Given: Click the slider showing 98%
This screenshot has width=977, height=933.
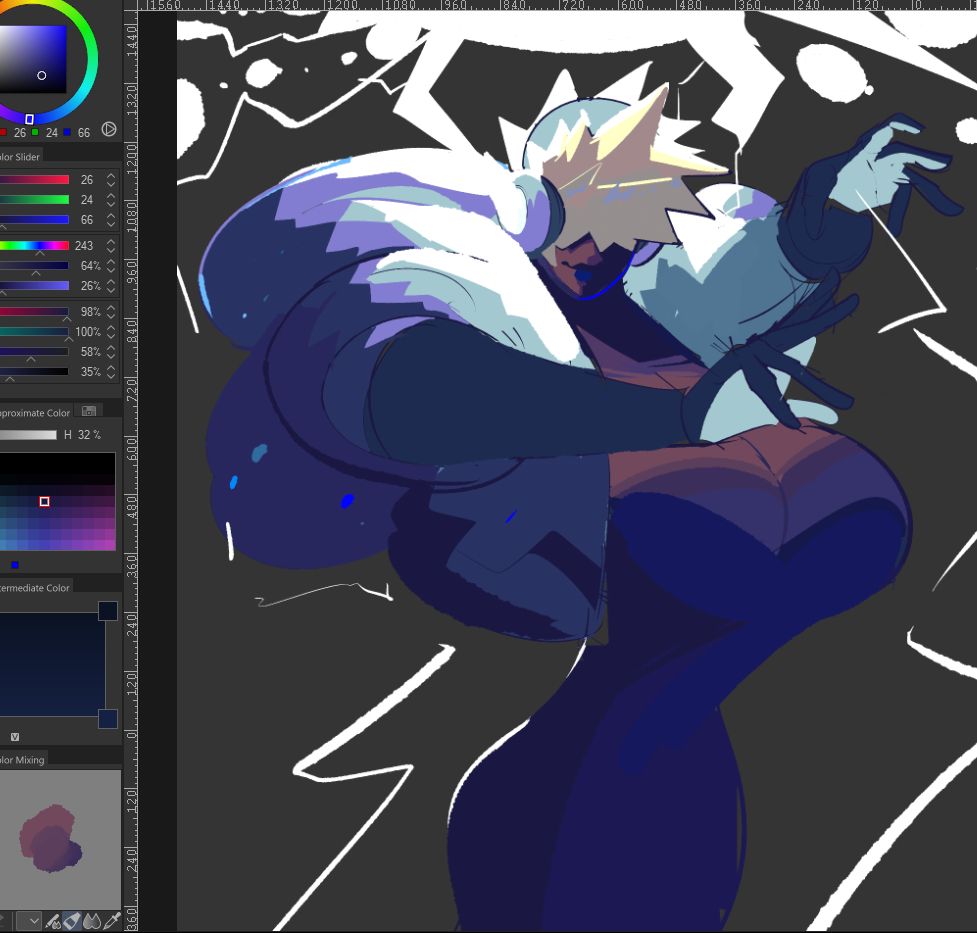Looking at the screenshot, I should coord(34,312).
